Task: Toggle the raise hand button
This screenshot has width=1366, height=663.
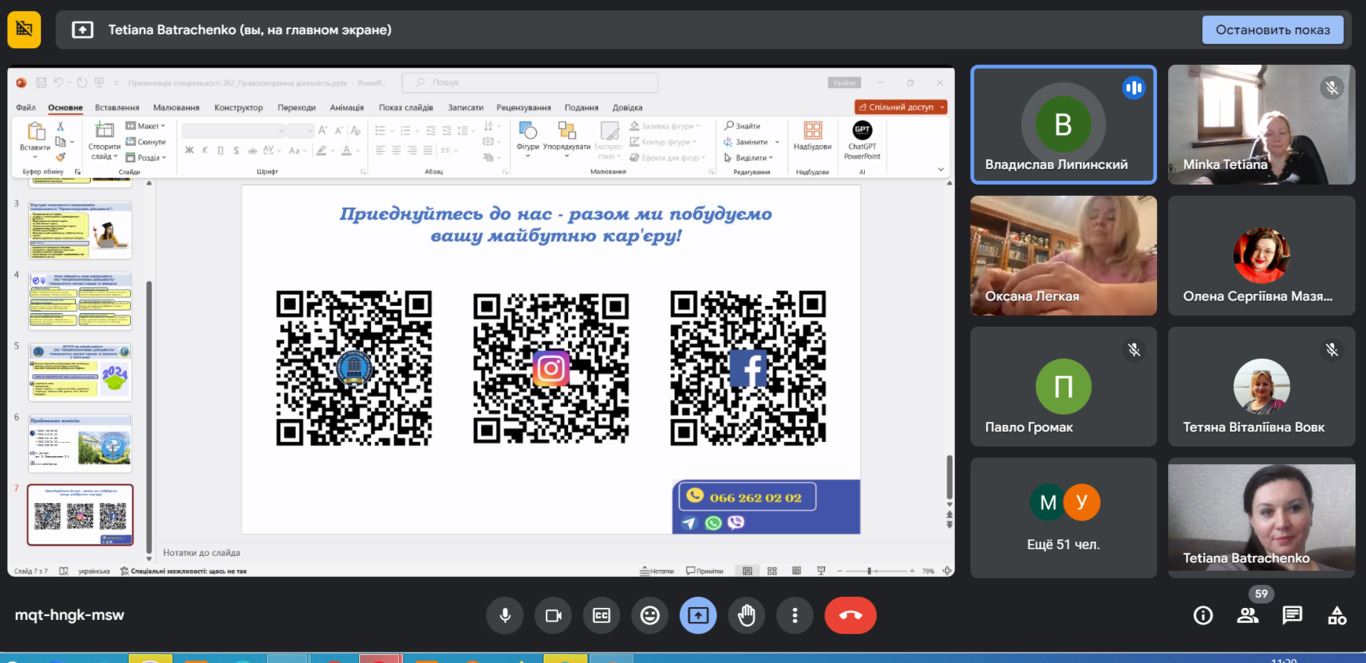Action: point(747,616)
